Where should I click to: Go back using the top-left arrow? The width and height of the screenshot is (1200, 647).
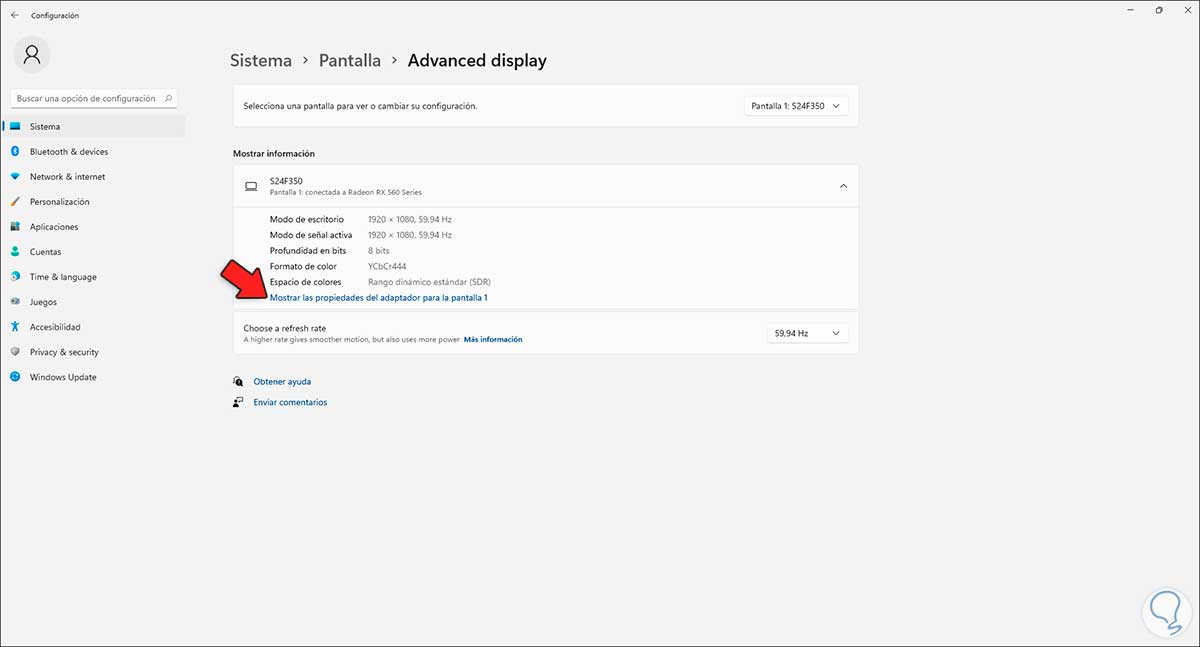click(x=15, y=15)
